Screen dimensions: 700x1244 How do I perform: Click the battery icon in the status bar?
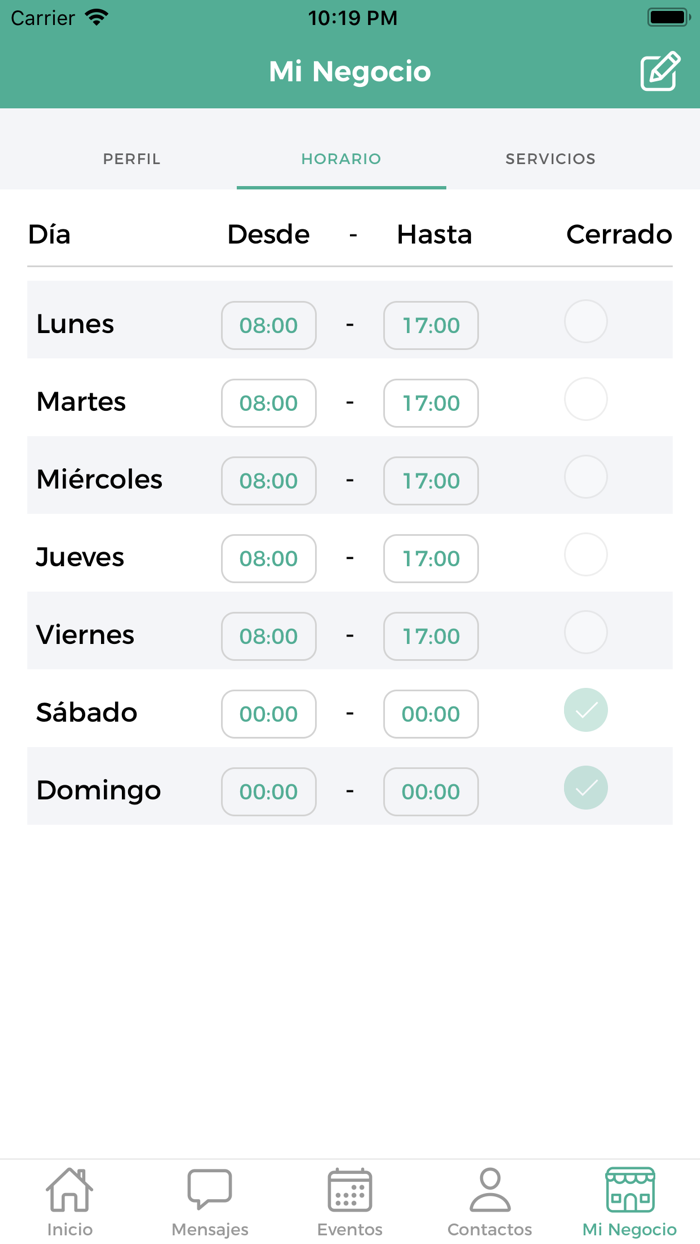pyautogui.click(x=666, y=14)
